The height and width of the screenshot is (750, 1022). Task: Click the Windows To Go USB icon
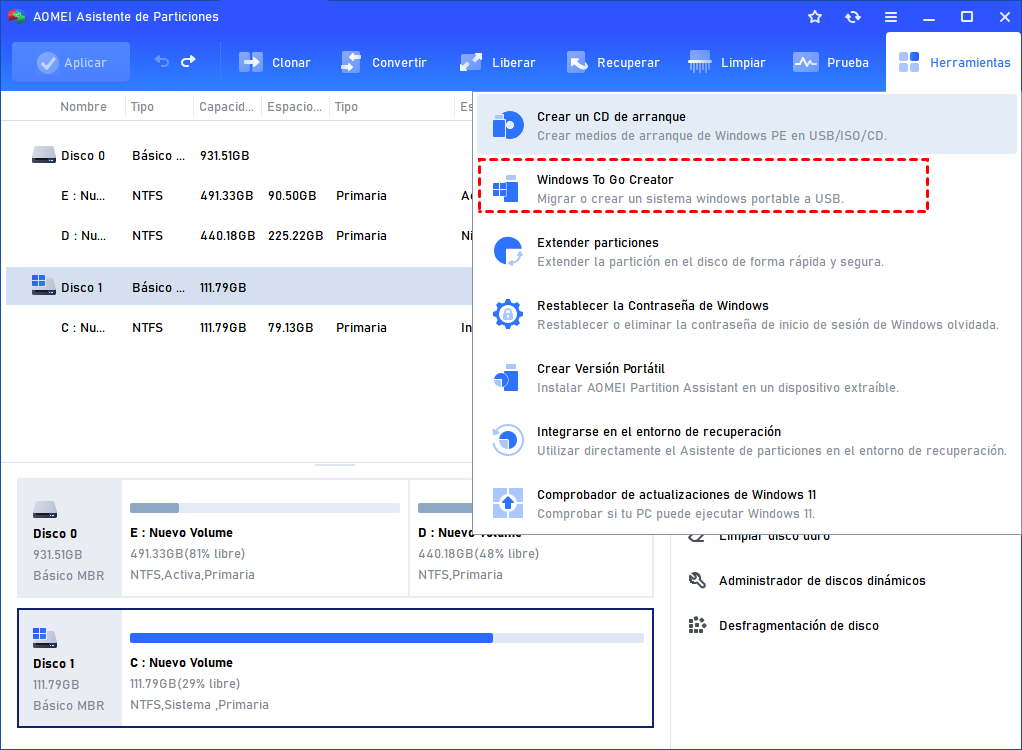coord(506,188)
